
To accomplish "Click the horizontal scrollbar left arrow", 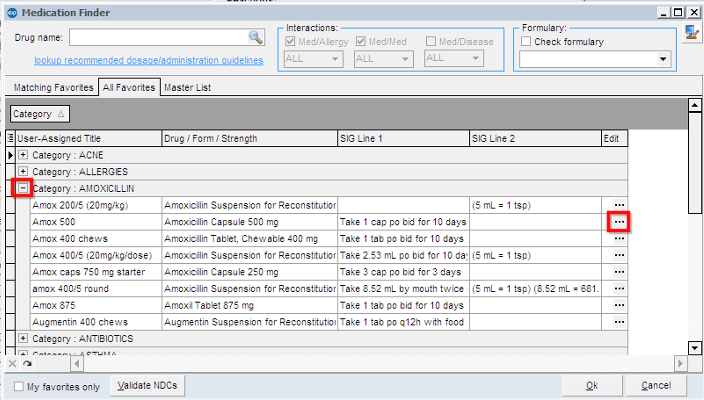I will 77,364.
